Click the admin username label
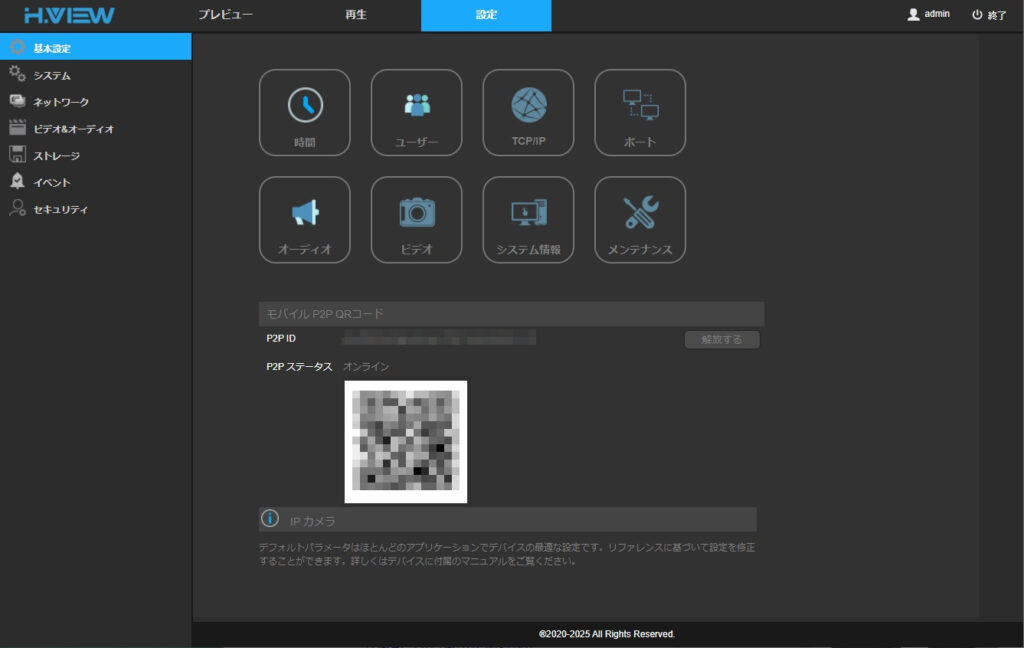The height and width of the screenshot is (648, 1024). [x=936, y=14]
